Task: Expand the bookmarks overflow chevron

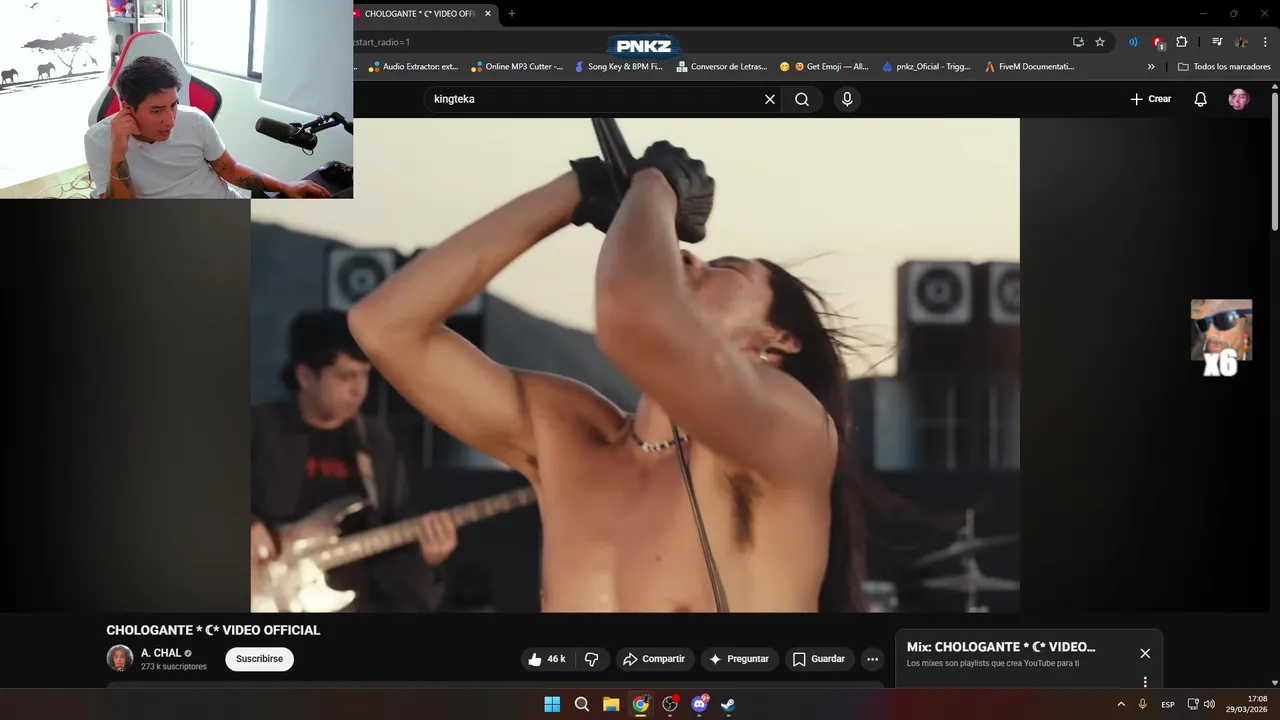Action: (1151, 67)
